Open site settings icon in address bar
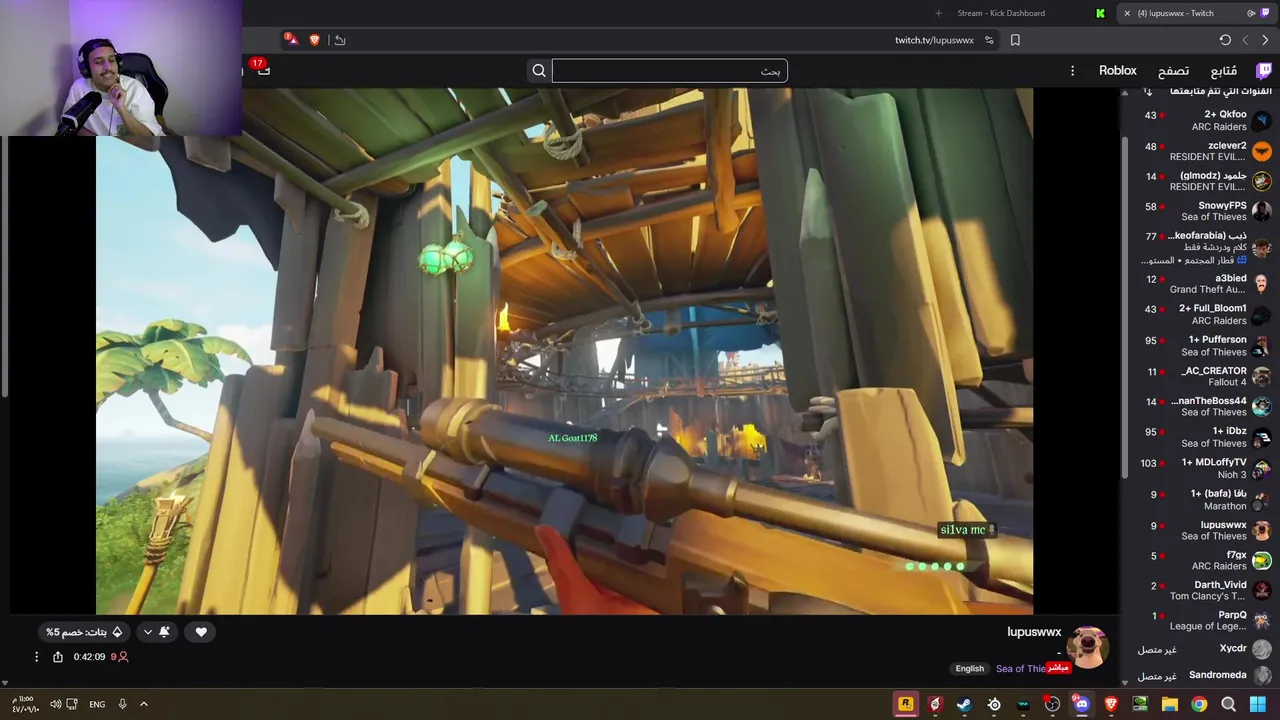 click(989, 40)
